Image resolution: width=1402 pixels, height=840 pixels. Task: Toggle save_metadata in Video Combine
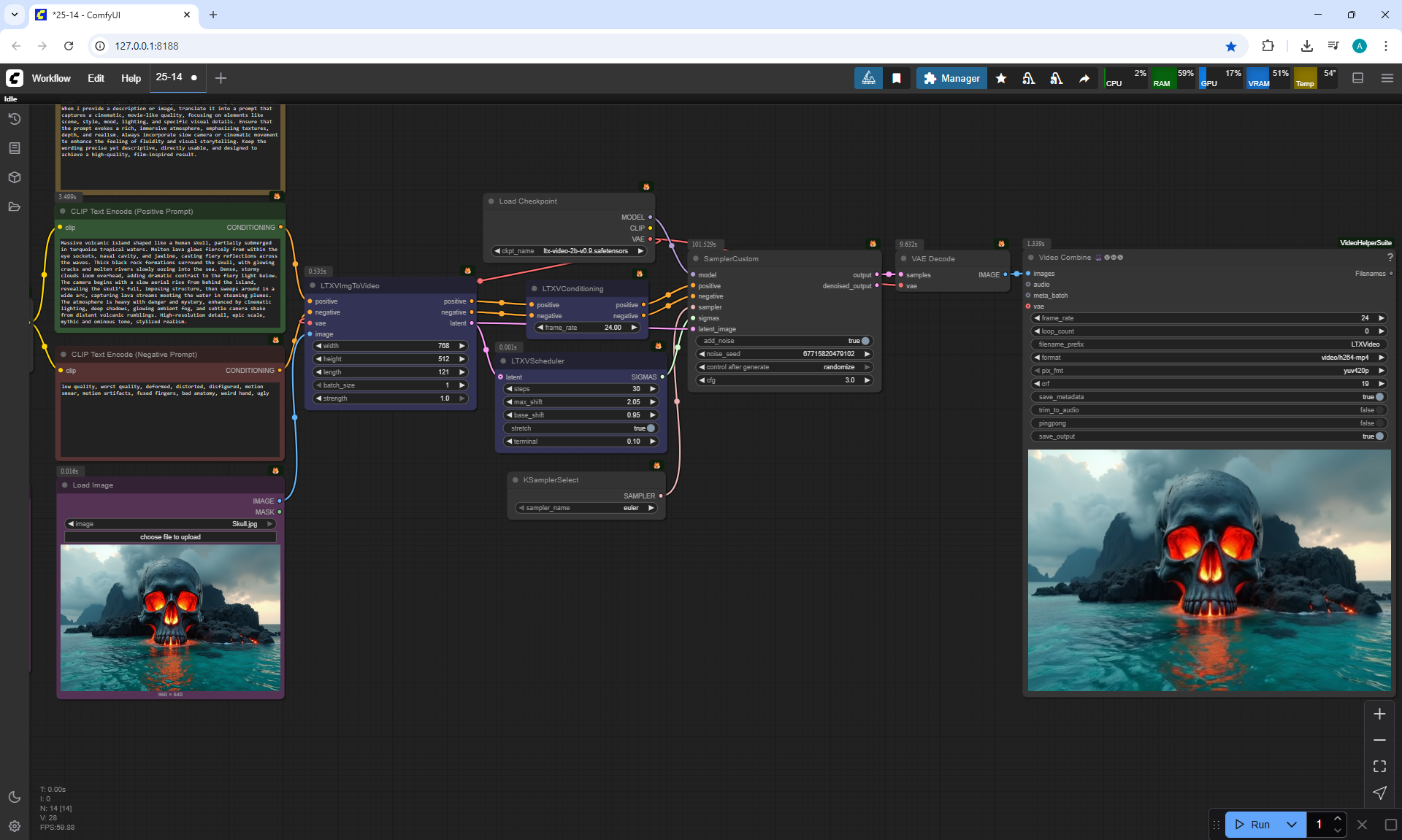point(1379,397)
